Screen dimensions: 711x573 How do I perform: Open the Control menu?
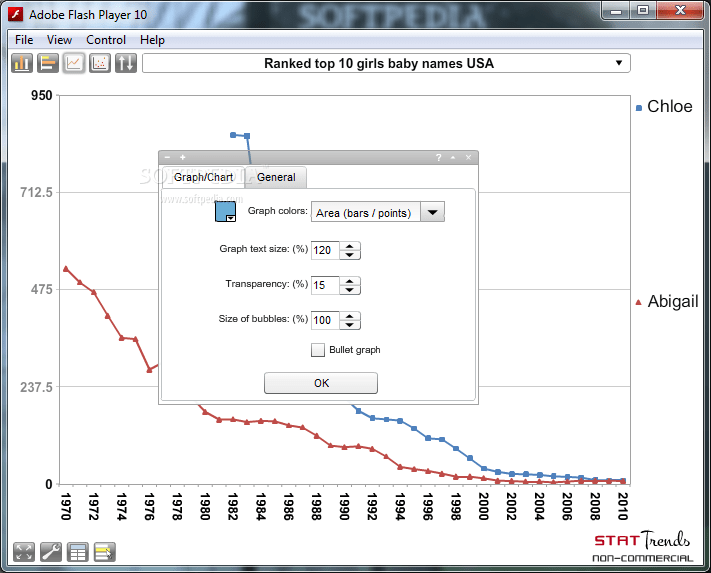106,40
